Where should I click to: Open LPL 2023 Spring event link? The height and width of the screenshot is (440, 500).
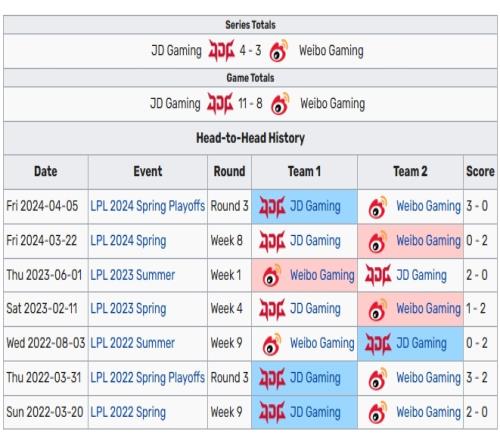point(128,309)
